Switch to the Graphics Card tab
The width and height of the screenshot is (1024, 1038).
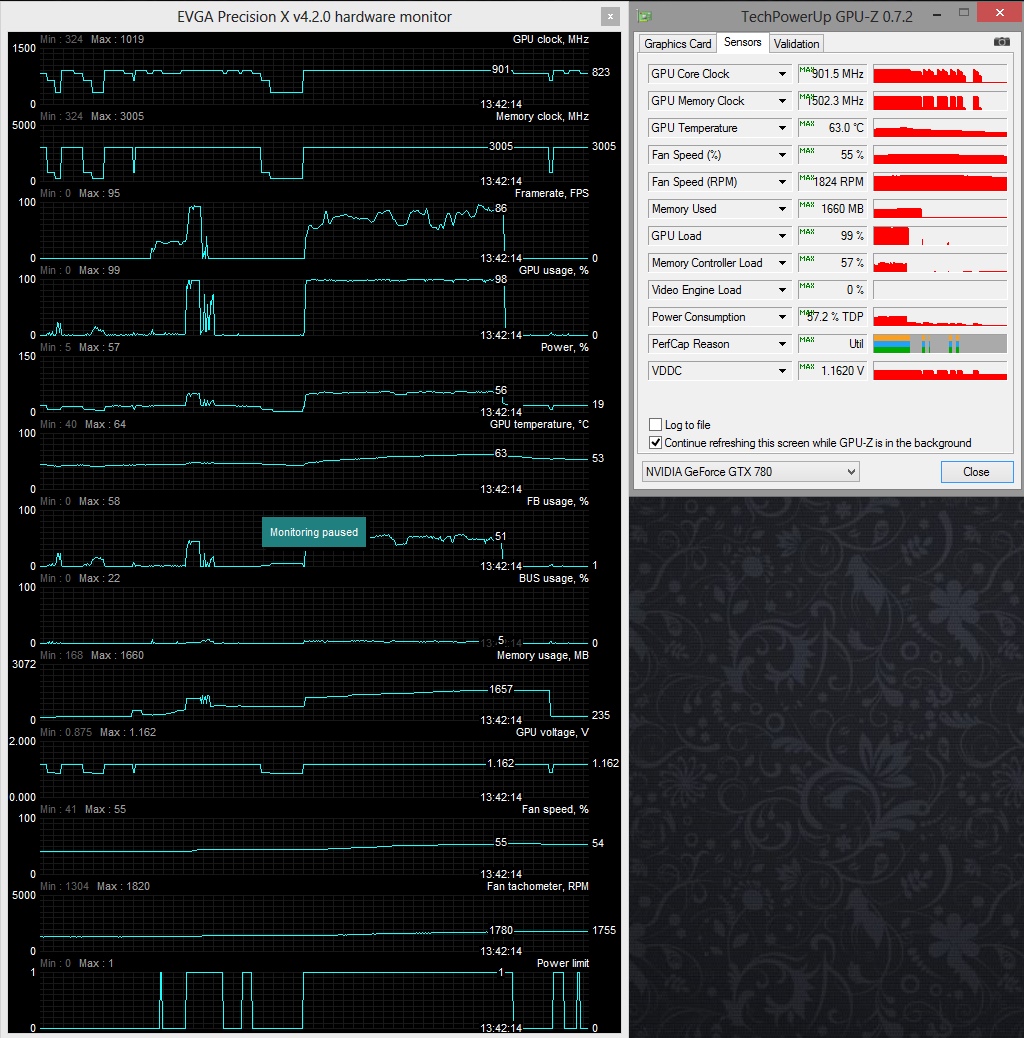tap(677, 44)
